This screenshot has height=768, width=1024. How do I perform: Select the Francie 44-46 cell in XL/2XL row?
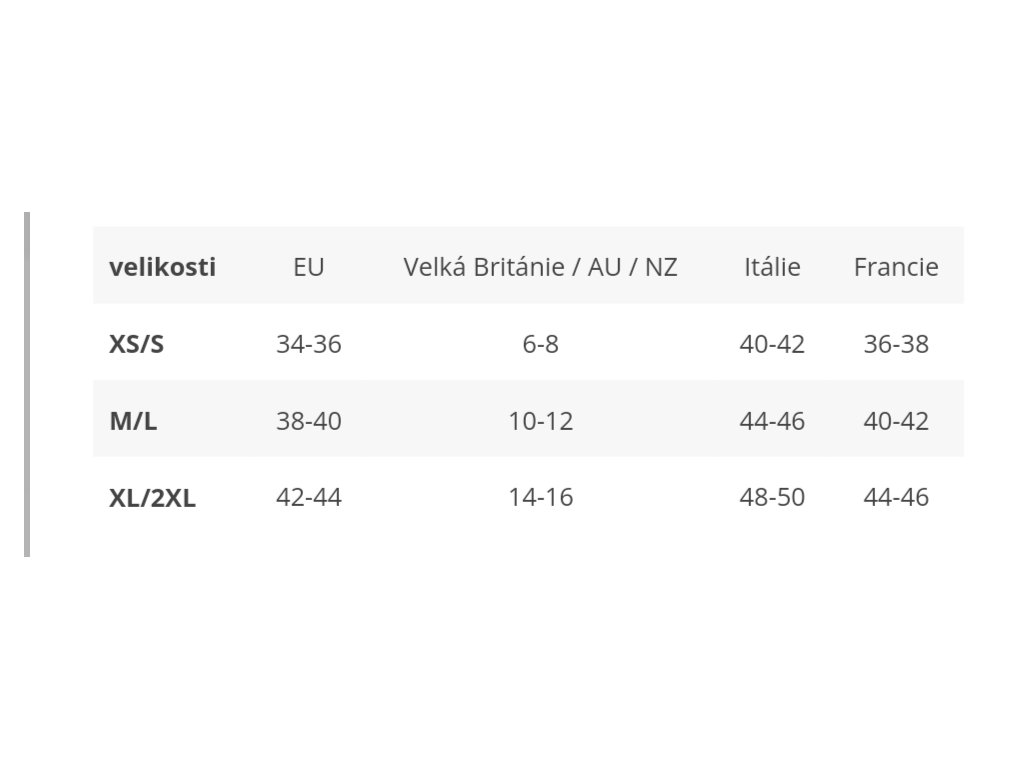896,498
